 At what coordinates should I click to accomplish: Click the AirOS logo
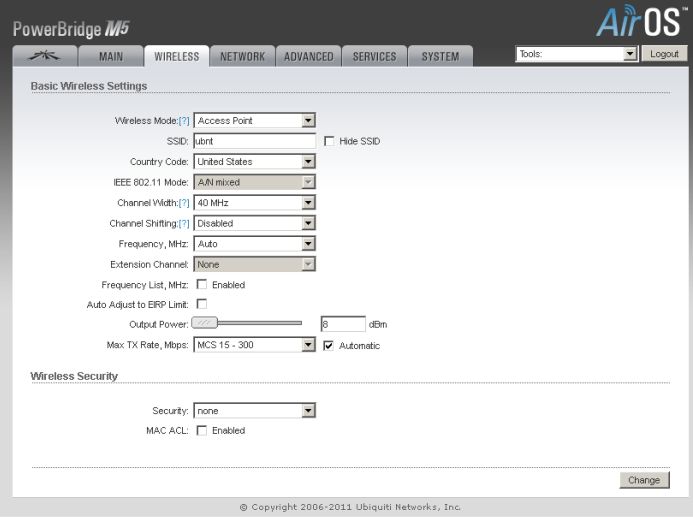[x=641, y=21]
